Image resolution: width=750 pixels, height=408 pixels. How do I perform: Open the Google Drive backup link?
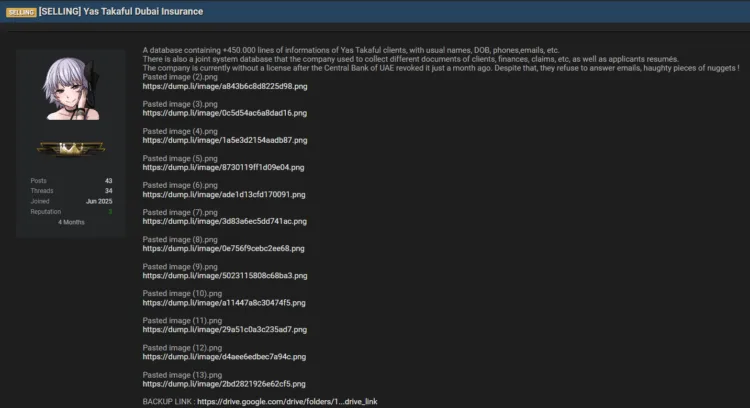point(287,402)
